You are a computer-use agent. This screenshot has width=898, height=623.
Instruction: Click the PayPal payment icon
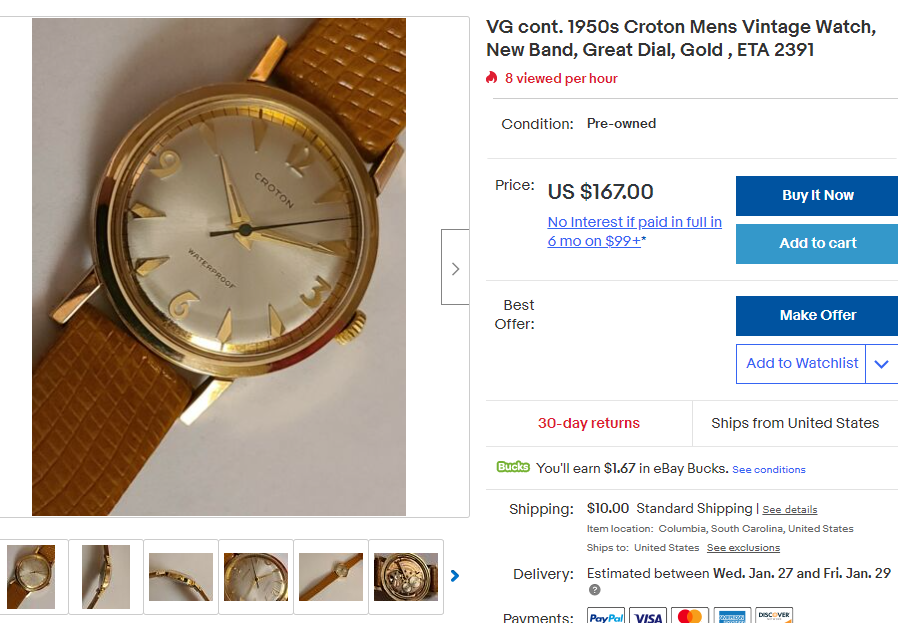coord(606,616)
